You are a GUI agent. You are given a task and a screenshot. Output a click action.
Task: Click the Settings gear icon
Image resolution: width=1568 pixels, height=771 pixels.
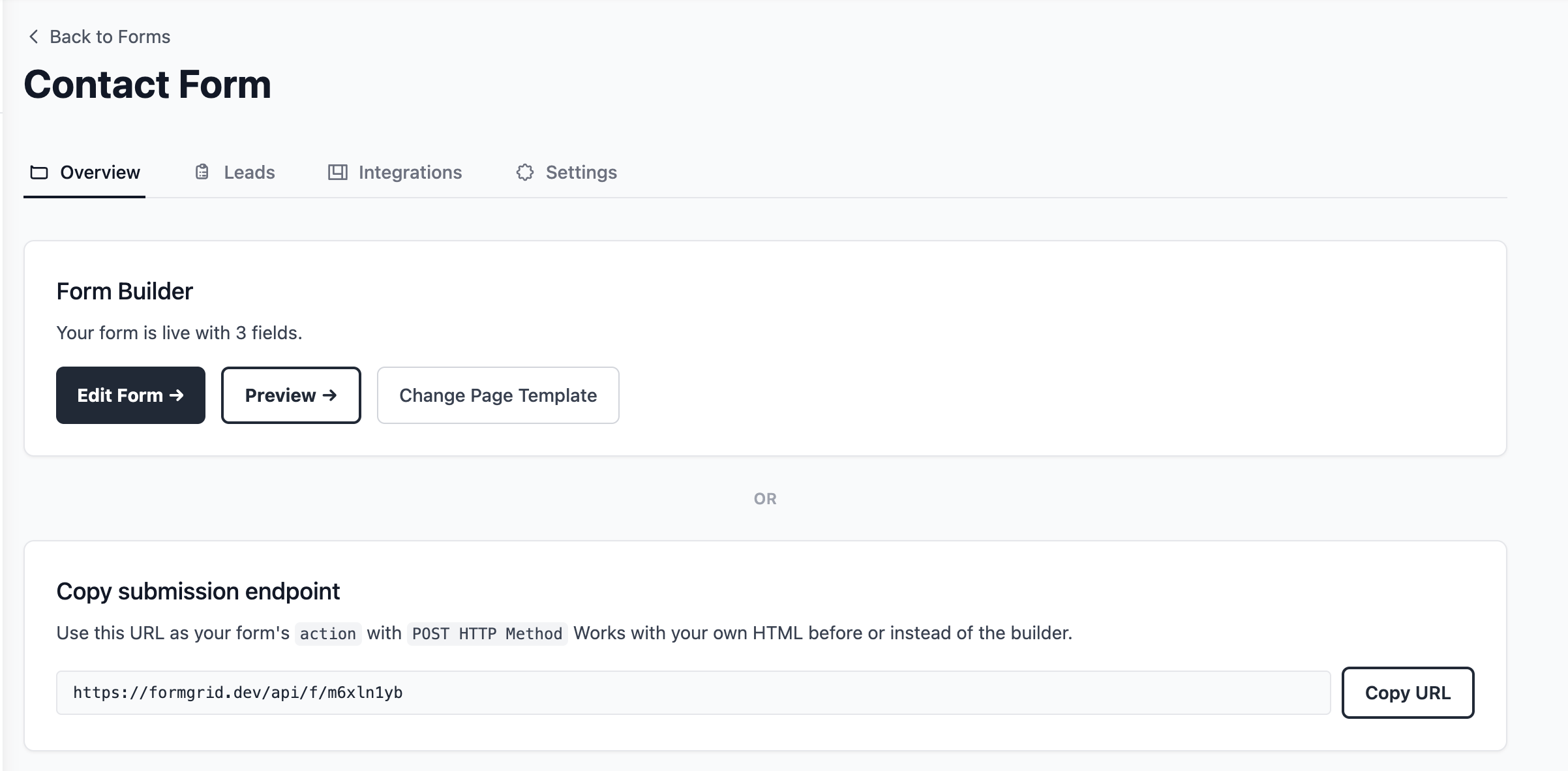525,172
